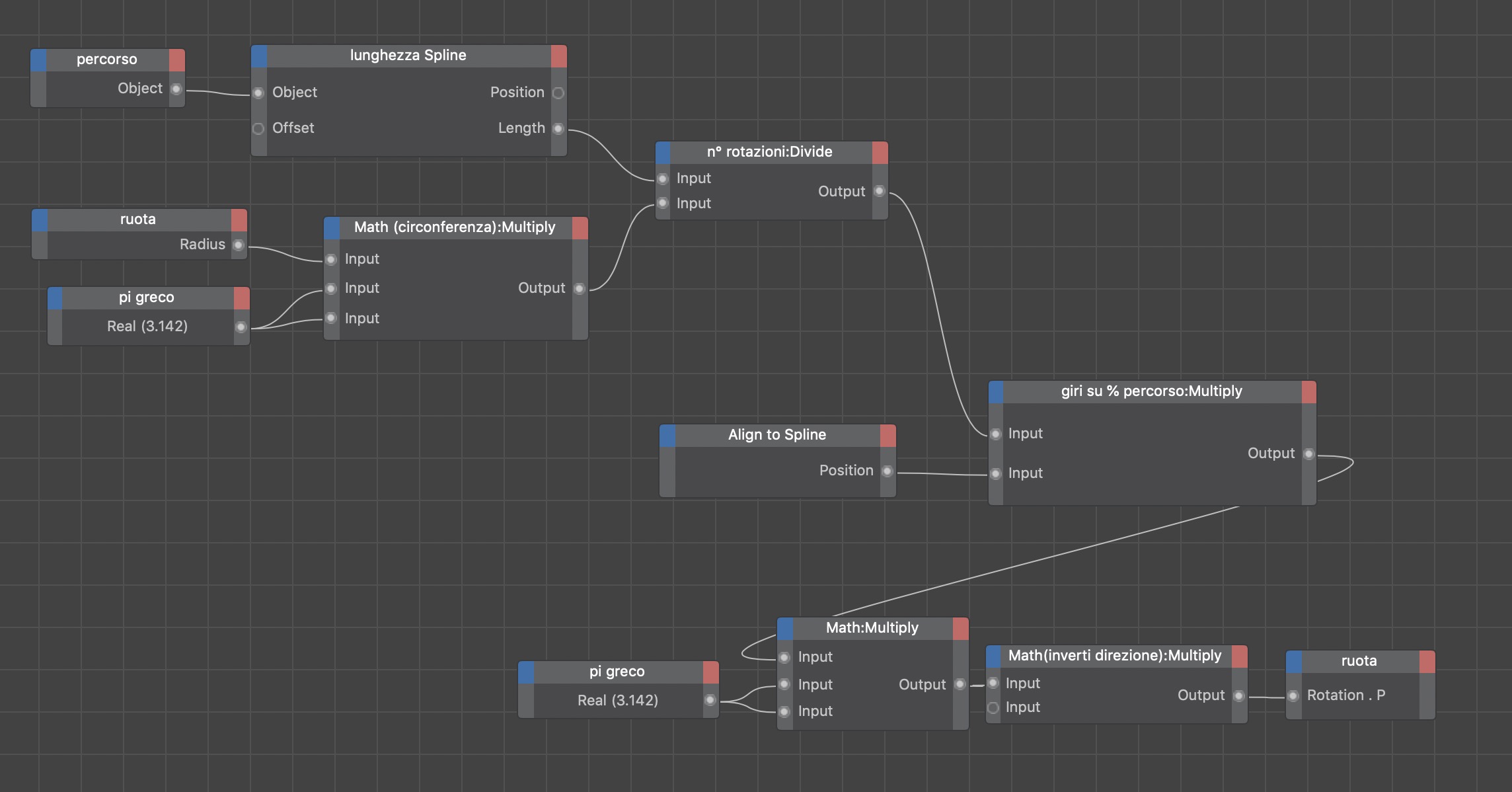Select the Math (circonferenza):Multiply node title
Image resolution: width=1512 pixels, height=792 pixels.
[455, 227]
